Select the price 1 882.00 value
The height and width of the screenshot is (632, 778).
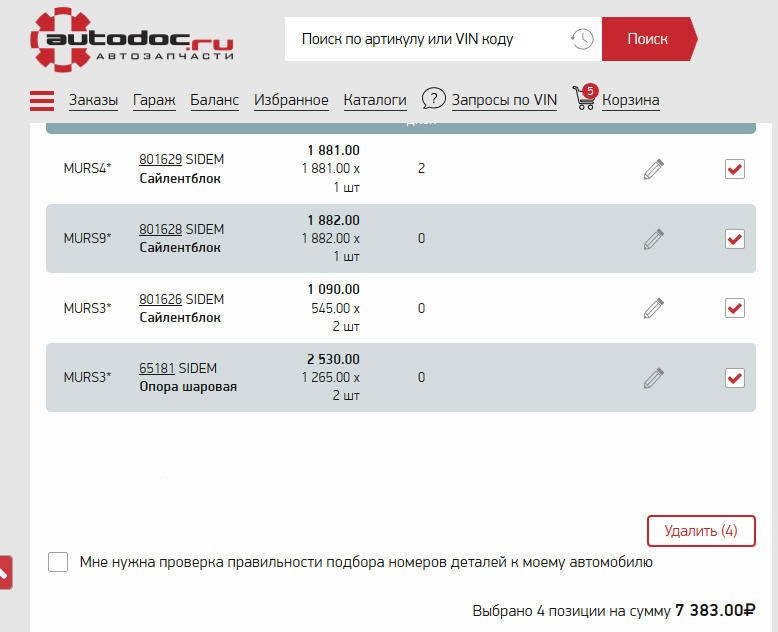point(333,220)
